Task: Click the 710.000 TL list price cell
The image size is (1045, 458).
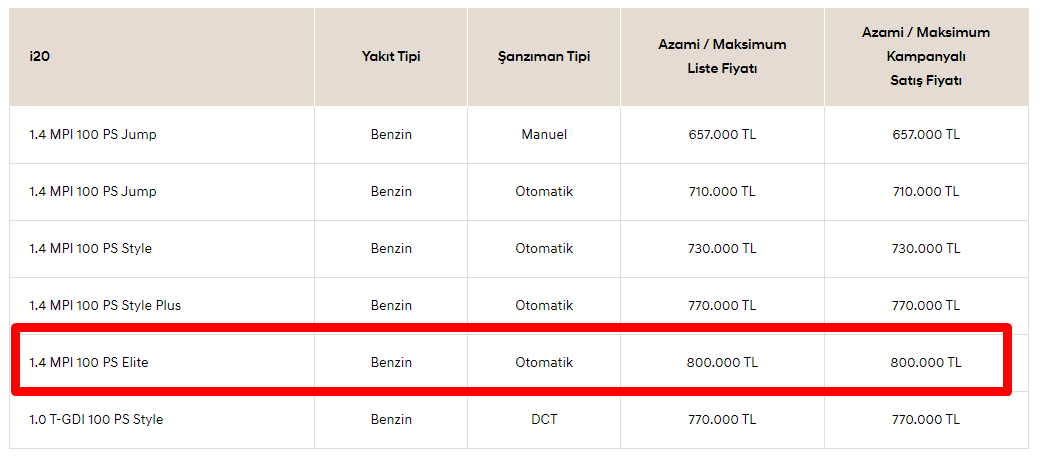Action: 722,191
